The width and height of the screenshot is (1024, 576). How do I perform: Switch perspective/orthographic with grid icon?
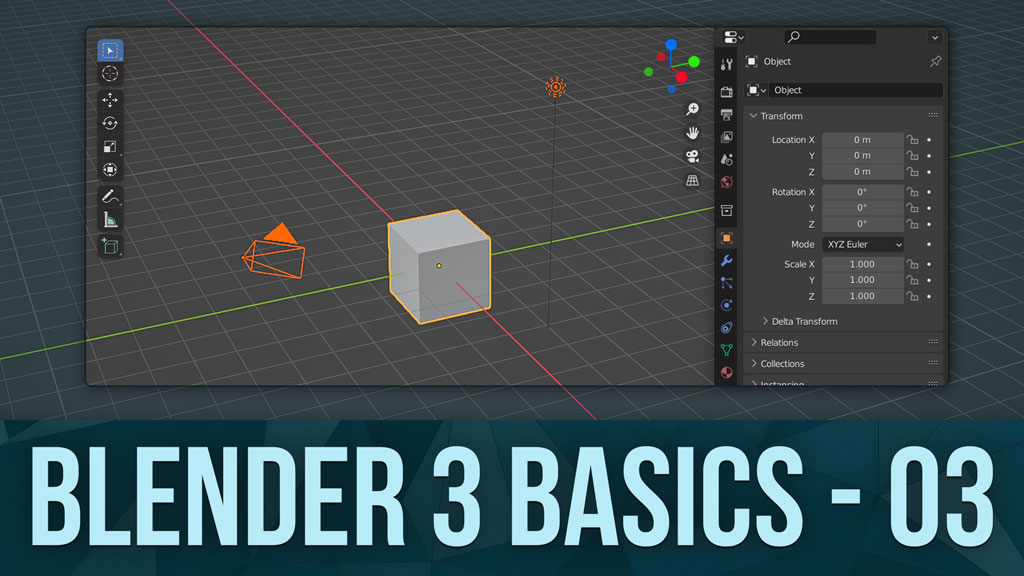(692, 180)
